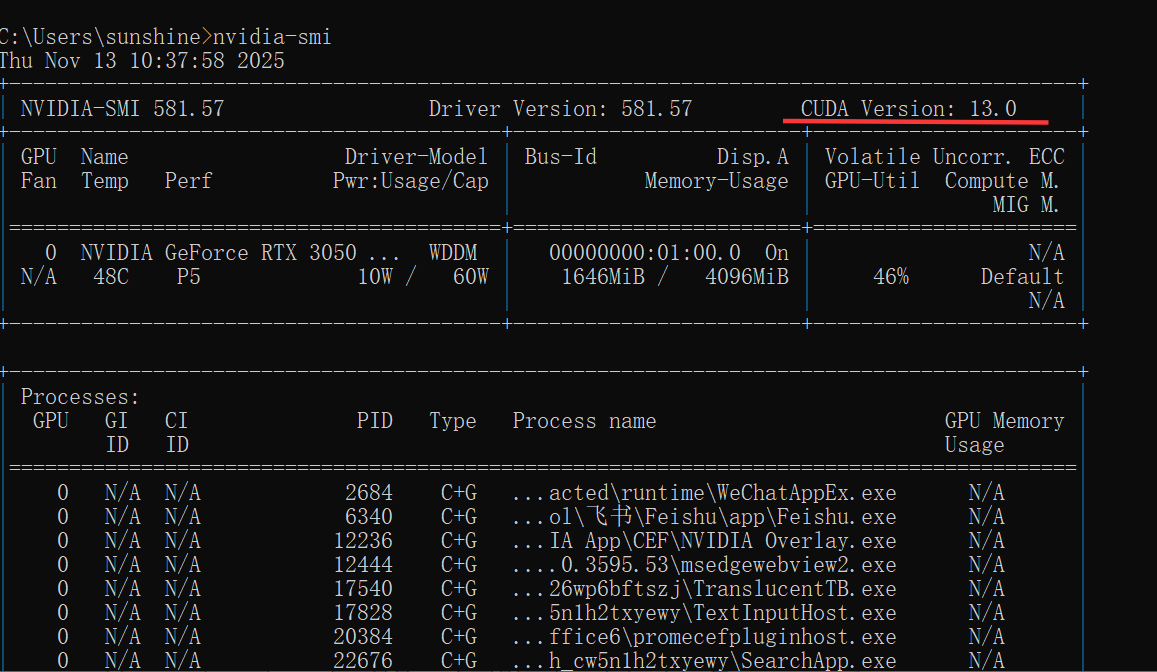This screenshot has width=1157, height=672.
Task: Select the Bus-Id column header
Action: (x=561, y=157)
